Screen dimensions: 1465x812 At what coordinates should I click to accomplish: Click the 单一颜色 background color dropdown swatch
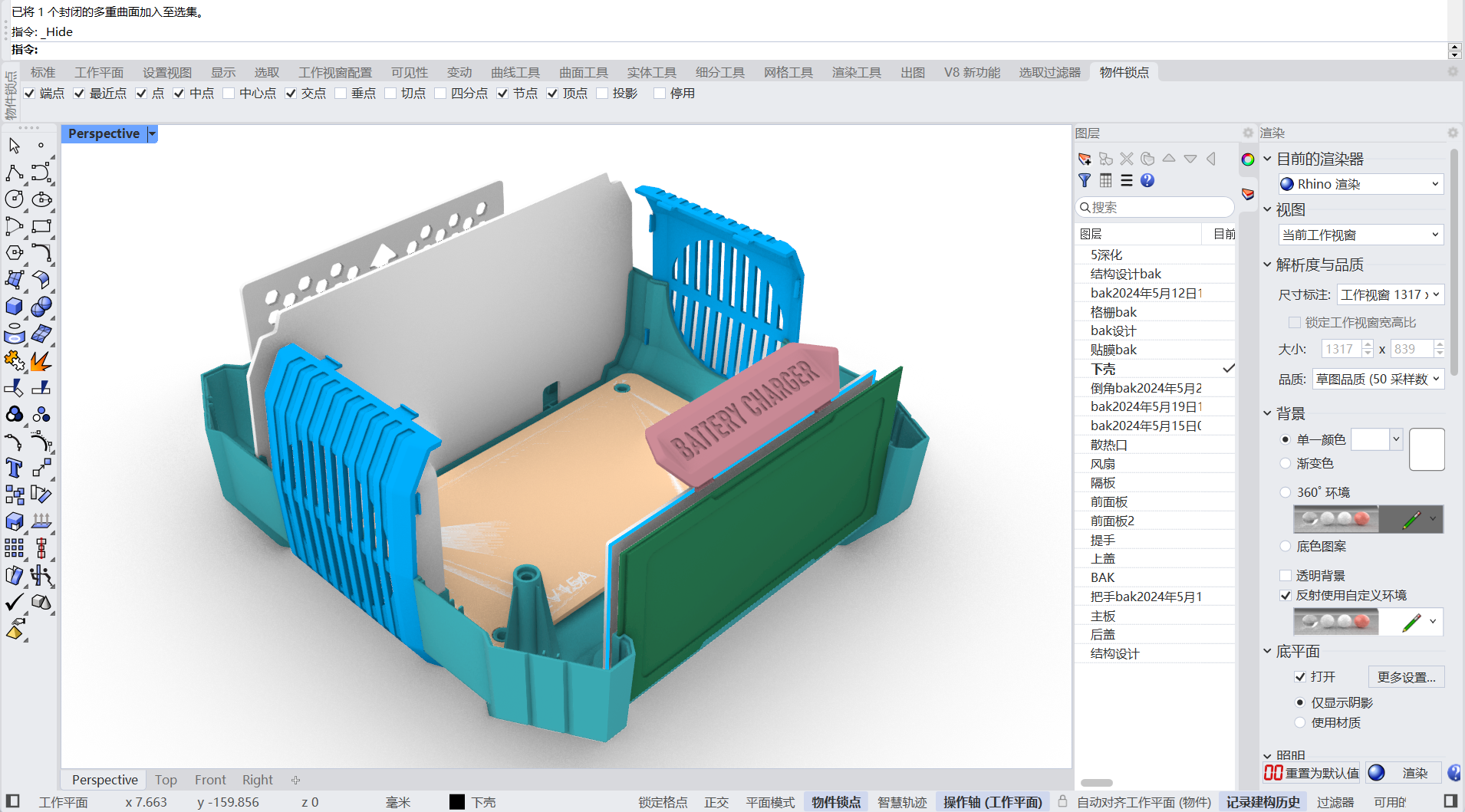1377,439
